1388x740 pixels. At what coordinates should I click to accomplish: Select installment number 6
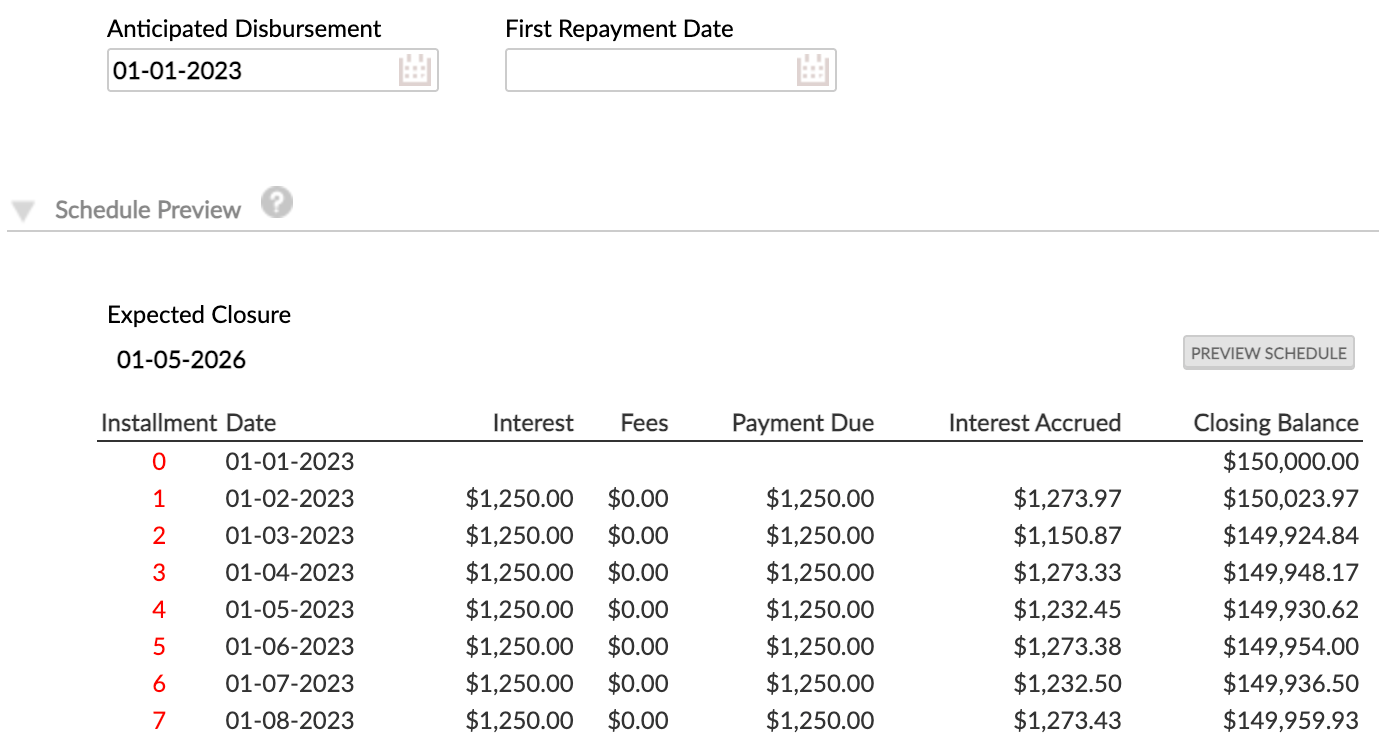point(159,684)
